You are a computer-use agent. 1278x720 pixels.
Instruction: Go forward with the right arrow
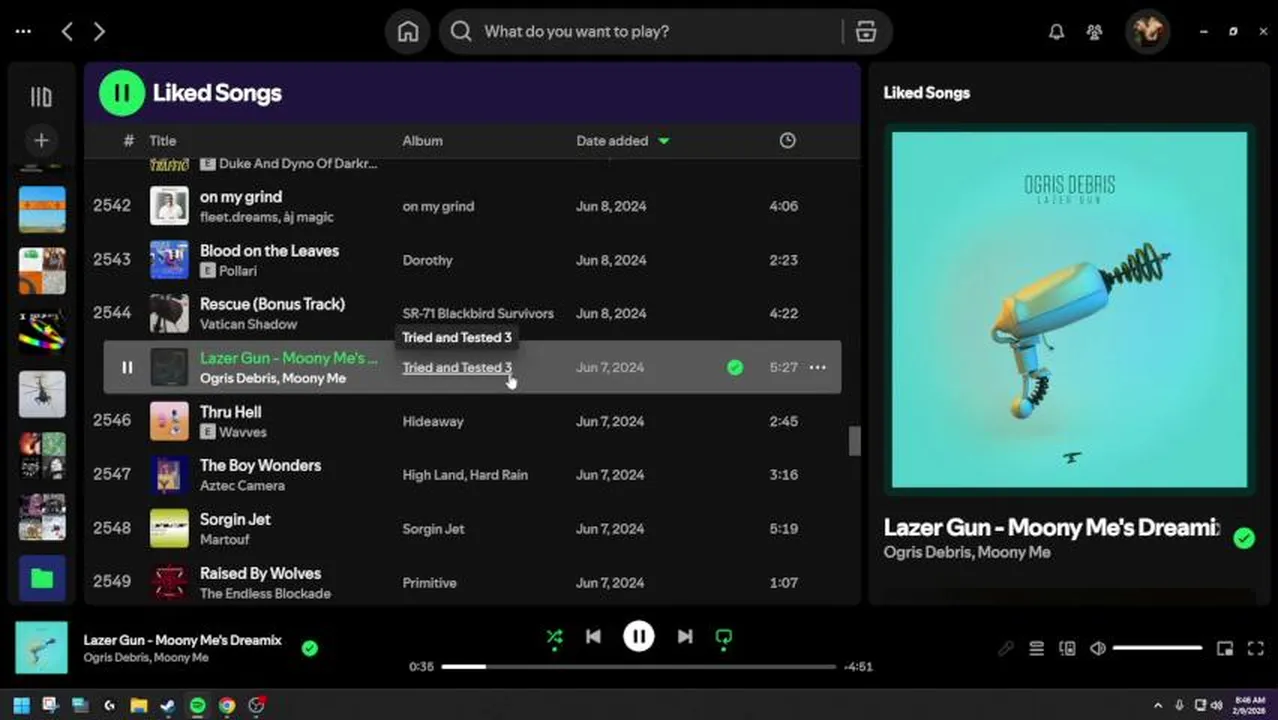coord(99,32)
